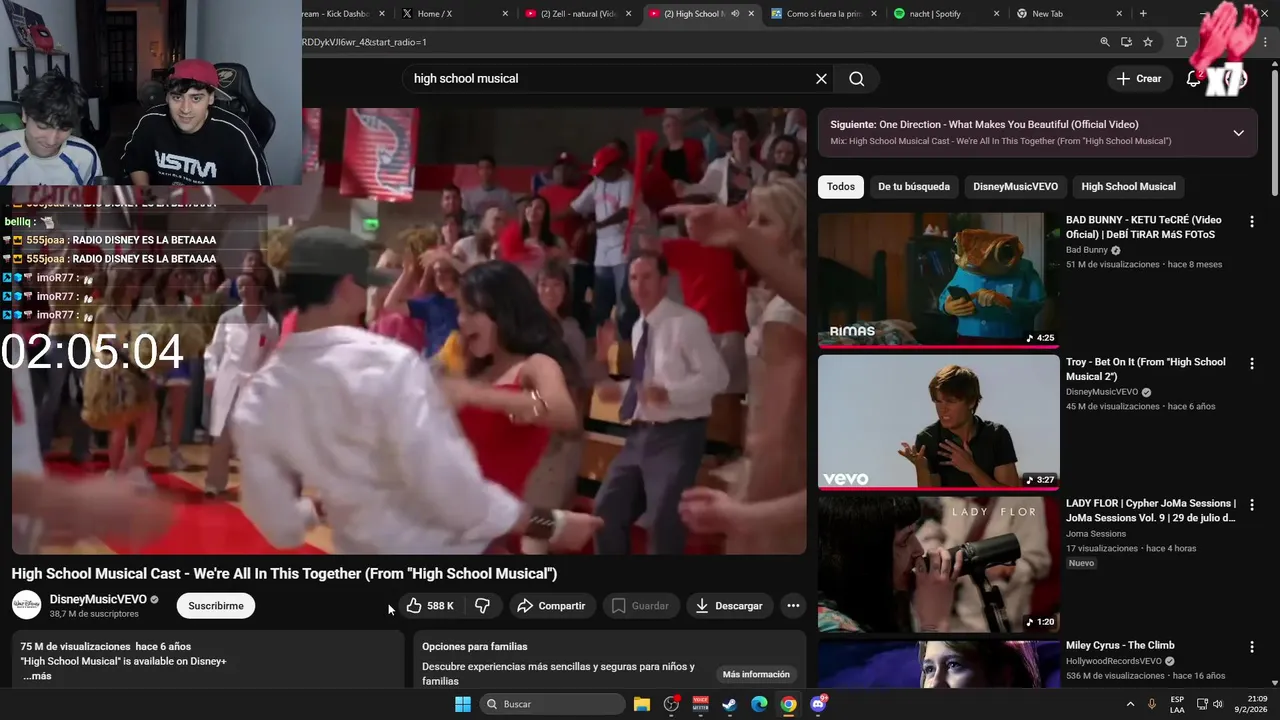Like the video with 588 K likes
The image size is (1280, 720).
pyautogui.click(x=430, y=606)
